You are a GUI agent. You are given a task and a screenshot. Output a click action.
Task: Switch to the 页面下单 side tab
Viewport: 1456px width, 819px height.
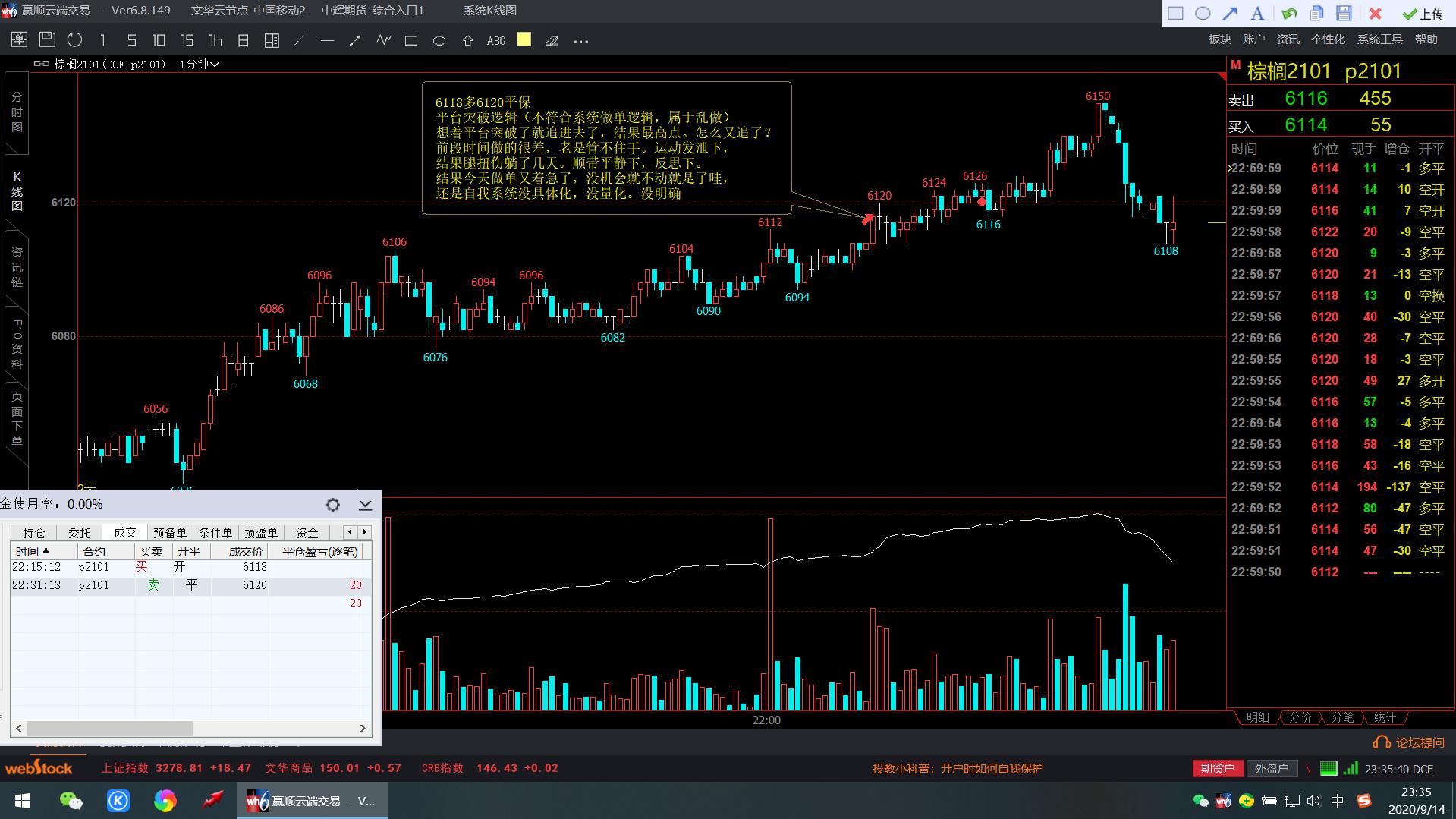click(x=17, y=419)
